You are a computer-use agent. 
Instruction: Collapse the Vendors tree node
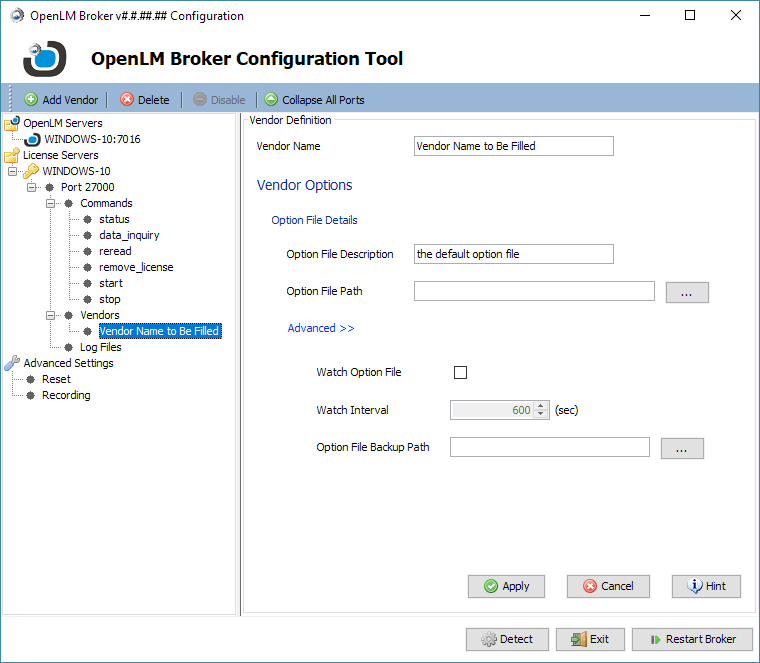pos(49,315)
